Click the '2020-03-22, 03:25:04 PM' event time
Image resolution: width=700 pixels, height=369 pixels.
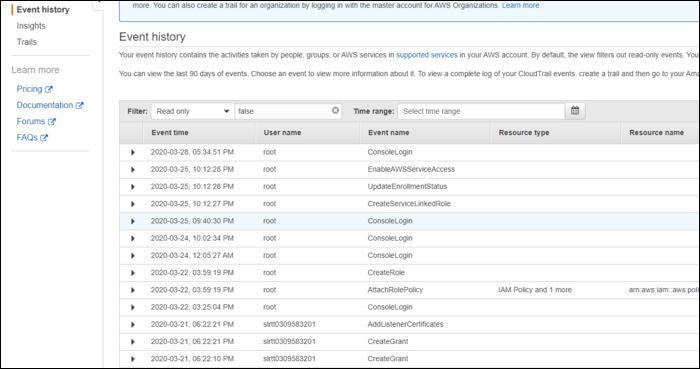pos(192,307)
